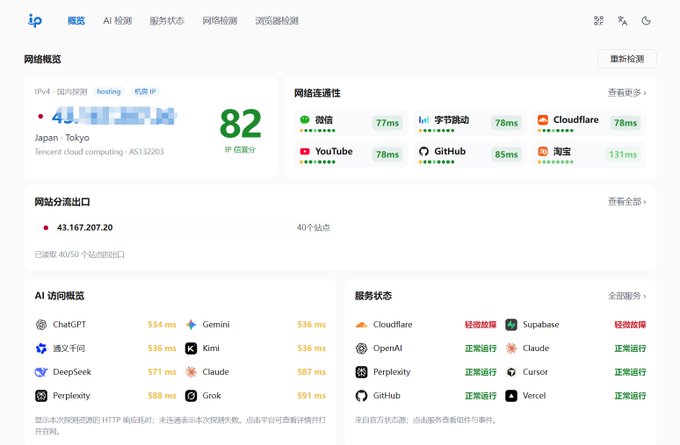680x445 pixels.
Task: Click the Gemini icon
Action: tap(191, 324)
